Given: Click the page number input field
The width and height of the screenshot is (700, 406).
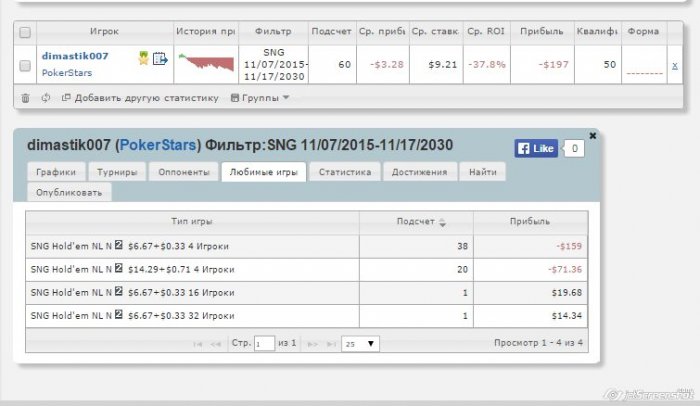Looking at the screenshot, I should 264,343.
